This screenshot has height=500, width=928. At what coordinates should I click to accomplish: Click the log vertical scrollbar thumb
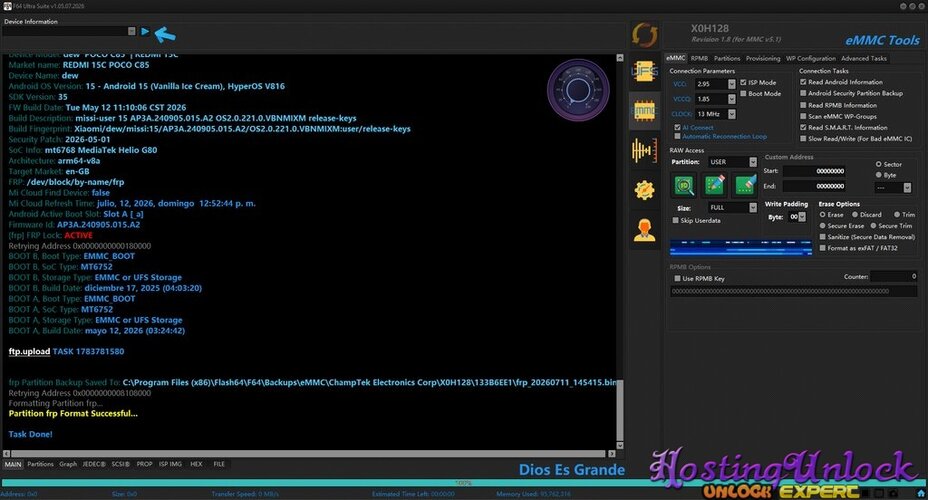click(x=620, y=410)
